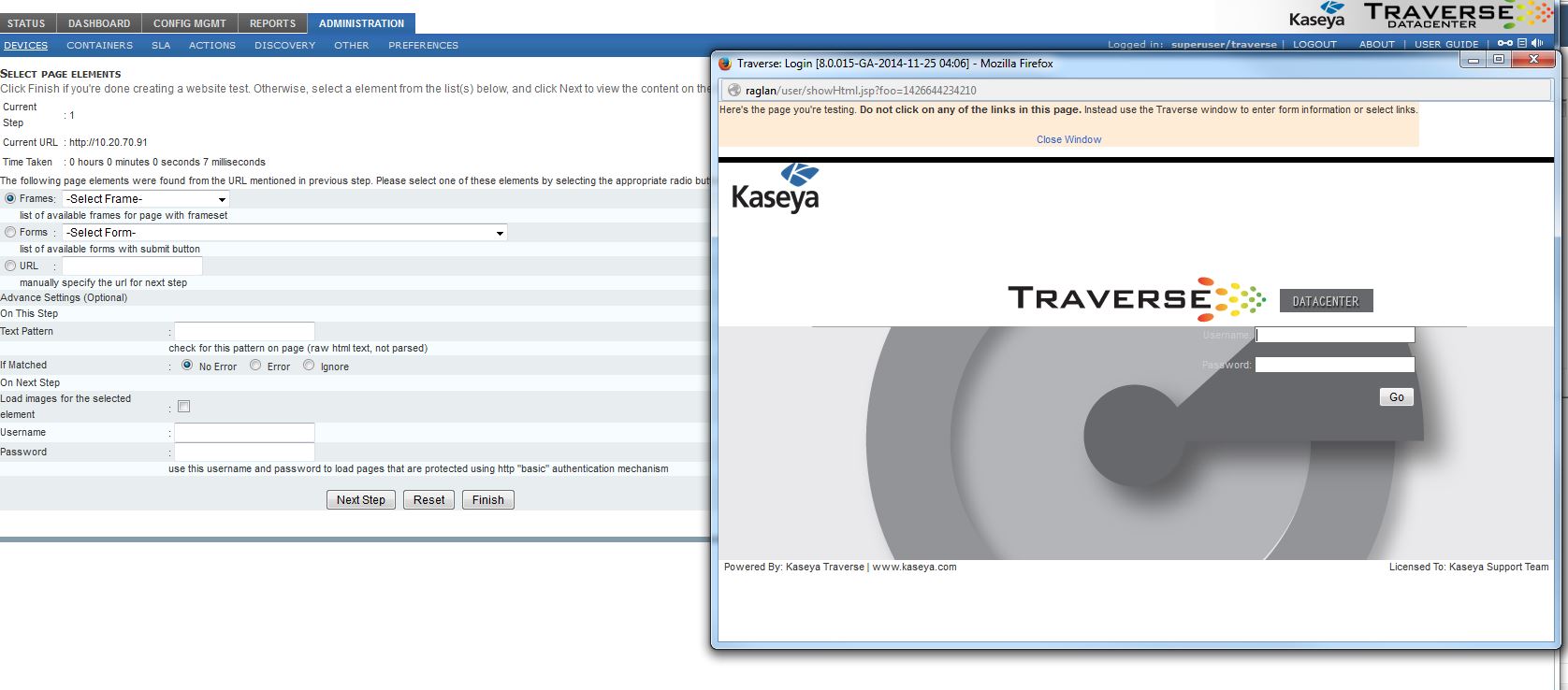Viewport: 1568px width, 690px height.
Task: Click 'Powered By: Kaseya Traverse' footer text
Action: click(794, 567)
